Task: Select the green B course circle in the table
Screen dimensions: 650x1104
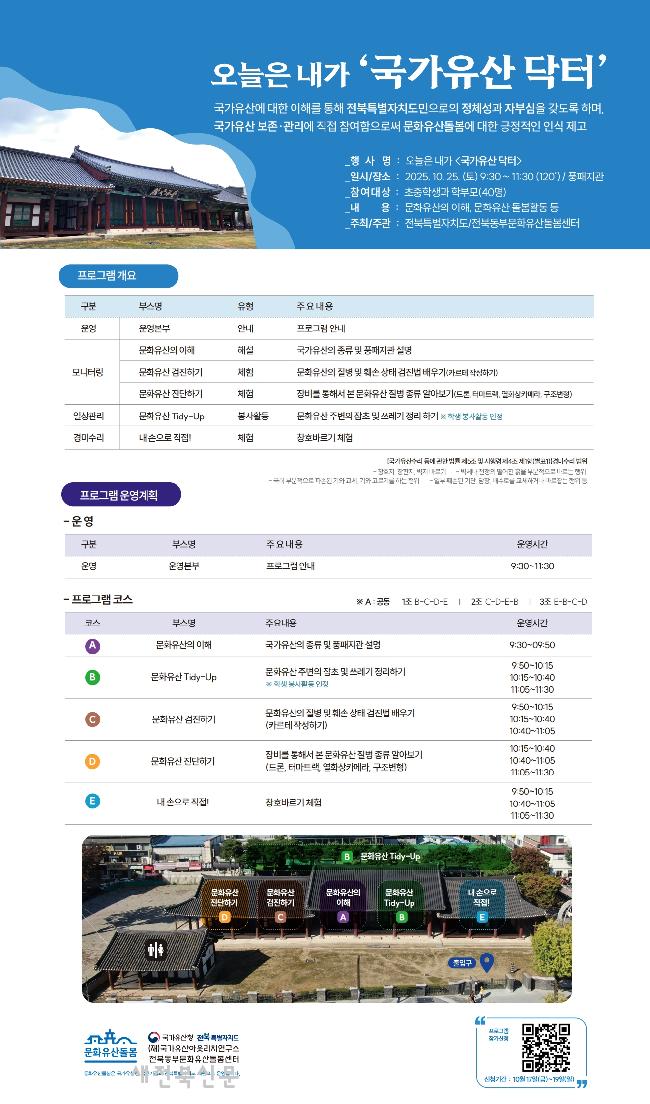Action: point(93,677)
